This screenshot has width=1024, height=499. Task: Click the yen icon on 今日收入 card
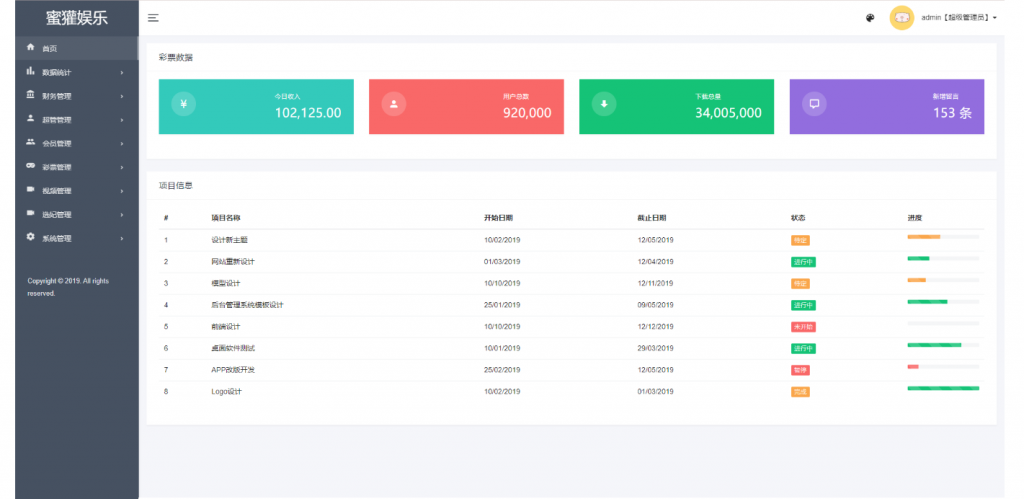(183, 104)
